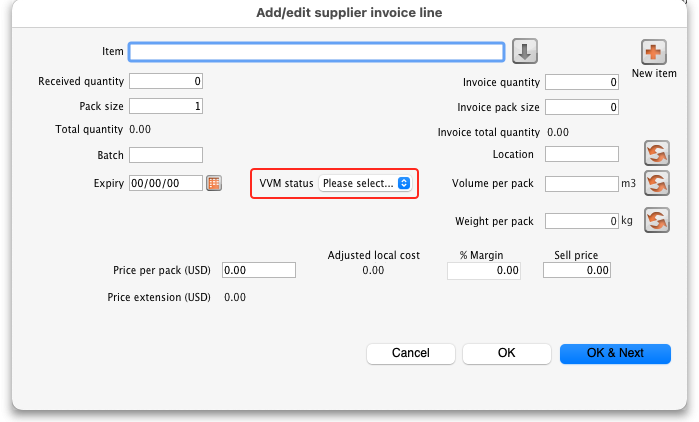Click the New item plus icon
The image size is (699, 422).
(653, 53)
